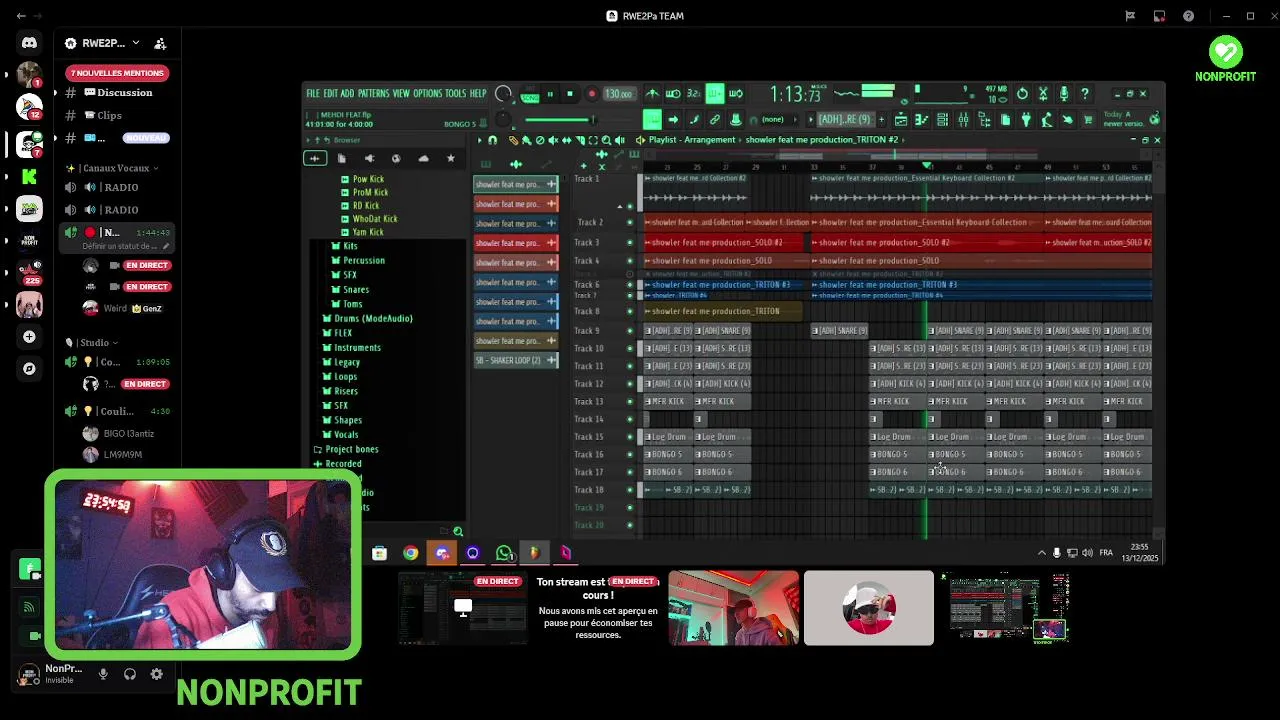Toggle Discord headphone deafen
The height and width of the screenshot is (720, 1280).
tap(130, 674)
